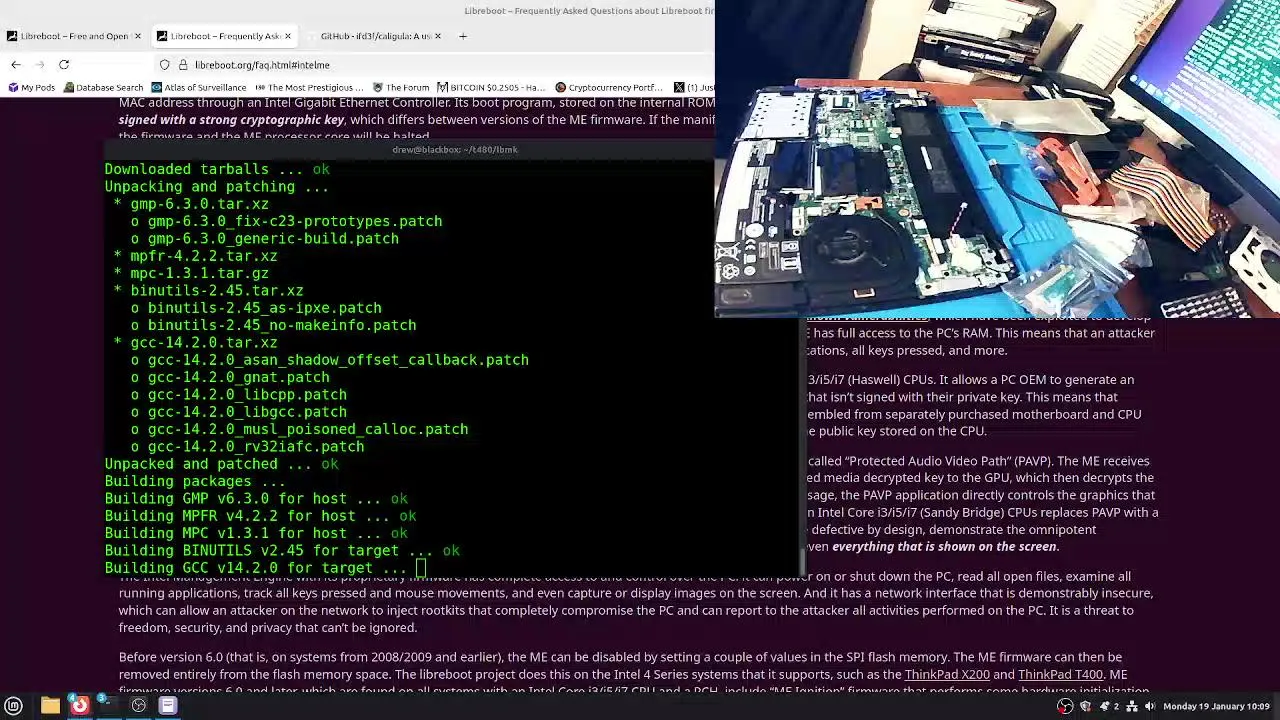Viewport: 1280px width, 720px height.
Task: Click 'everything that is shown on the screen' text
Action: point(944,547)
